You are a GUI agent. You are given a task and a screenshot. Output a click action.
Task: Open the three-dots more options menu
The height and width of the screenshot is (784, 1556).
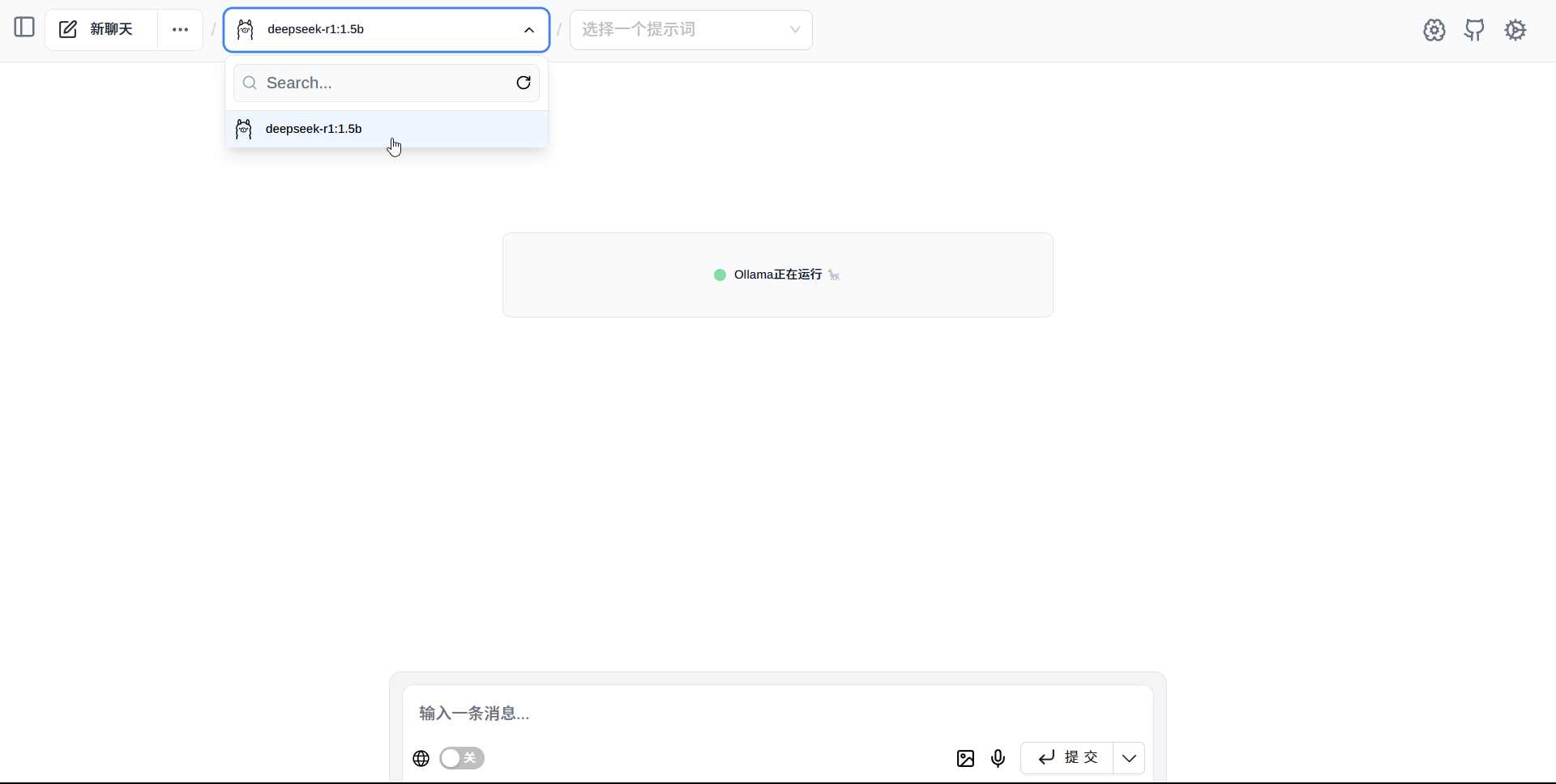coord(180,30)
